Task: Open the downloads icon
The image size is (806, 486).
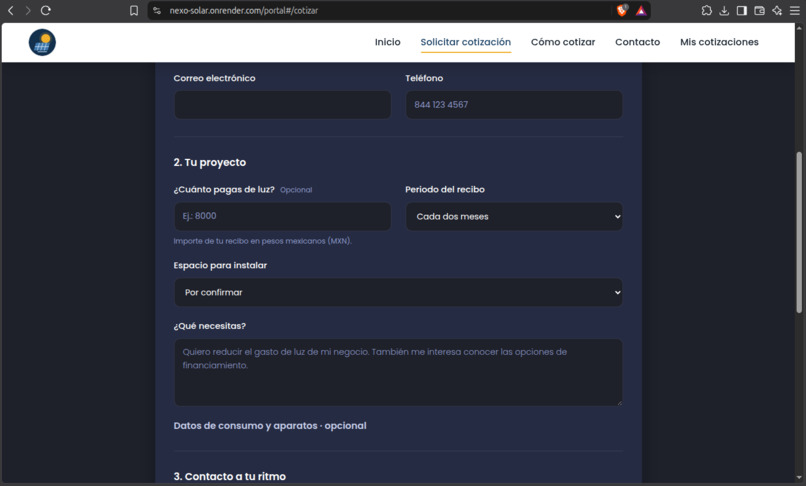Action: point(724,10)
